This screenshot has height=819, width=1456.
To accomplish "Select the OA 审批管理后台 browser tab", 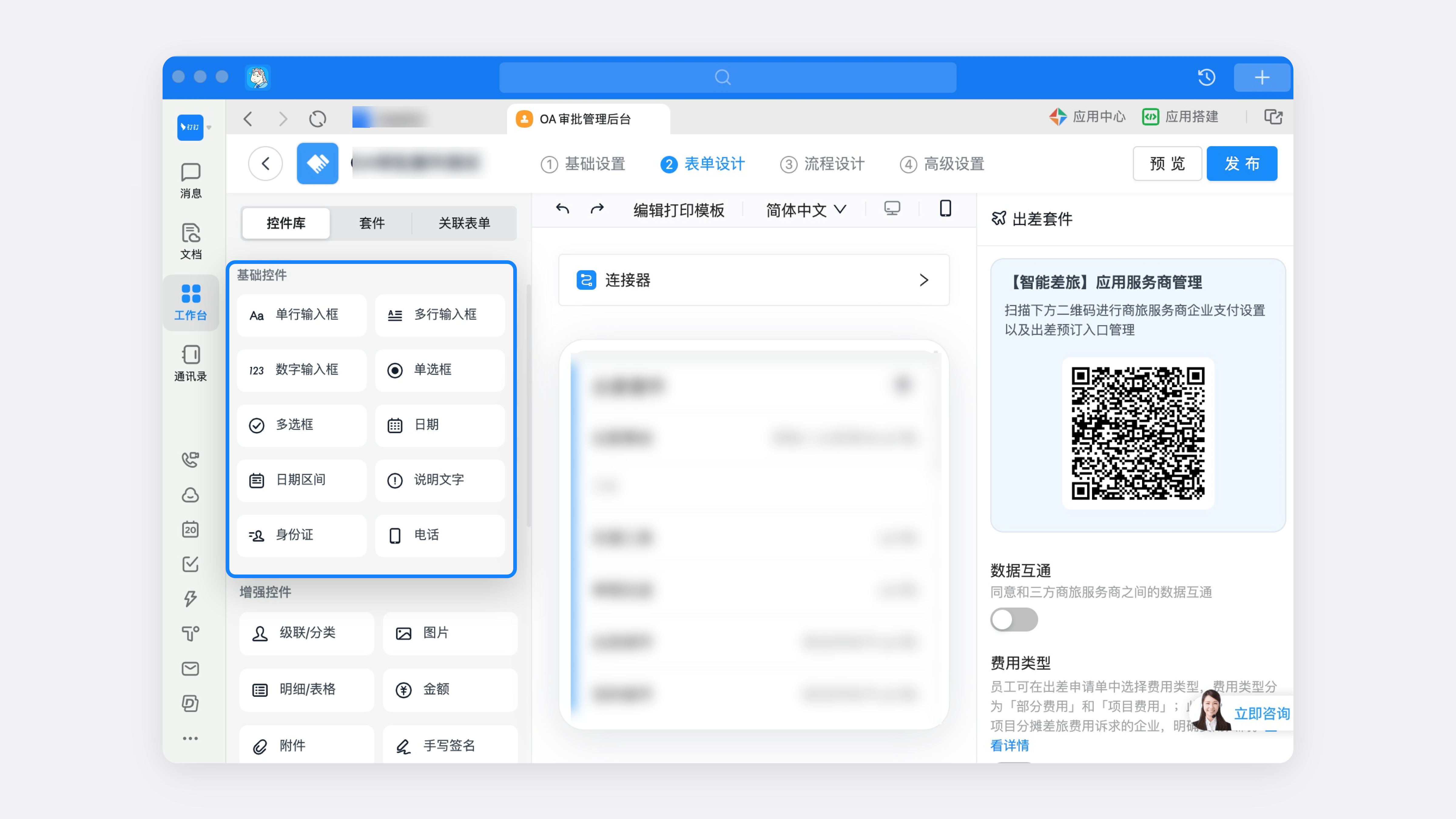I will point(588,119).
